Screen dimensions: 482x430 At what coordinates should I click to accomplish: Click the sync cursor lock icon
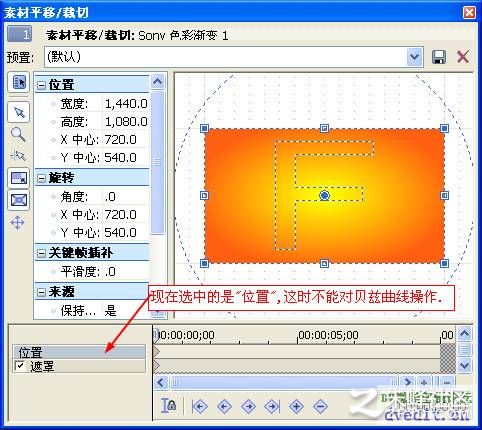(x=169, y=406)
